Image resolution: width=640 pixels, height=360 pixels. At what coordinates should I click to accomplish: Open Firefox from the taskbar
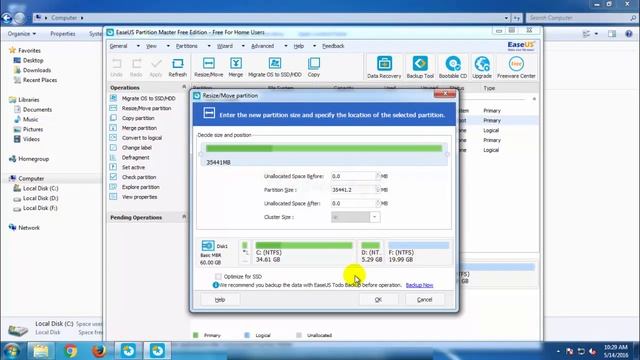click(x=99, y=351)
